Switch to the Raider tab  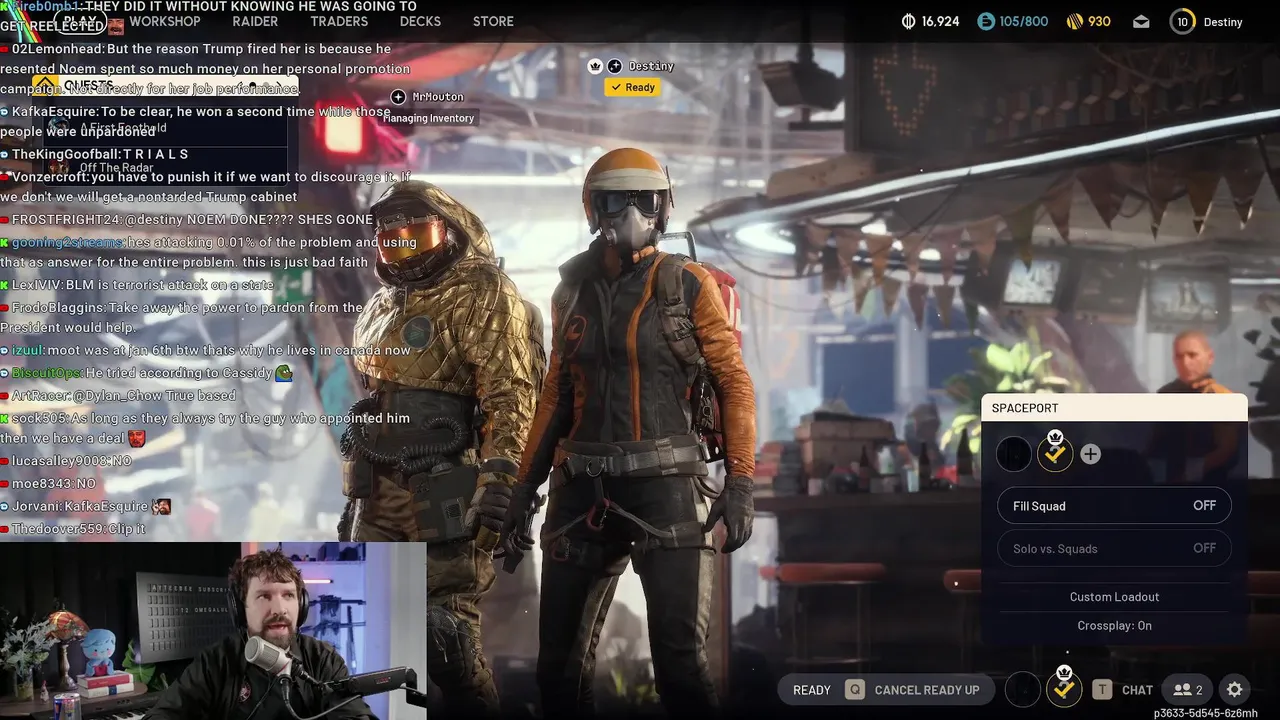click(255, 21)
